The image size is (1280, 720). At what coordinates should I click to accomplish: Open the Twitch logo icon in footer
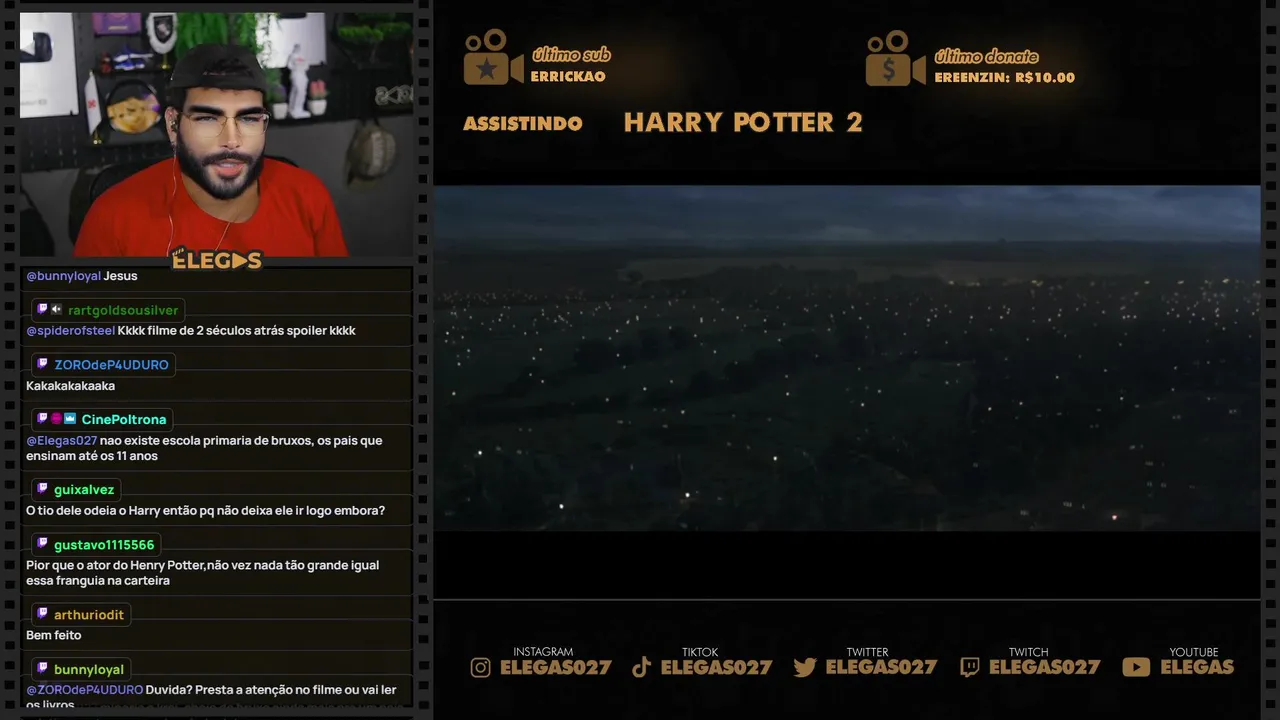point(969,668)
